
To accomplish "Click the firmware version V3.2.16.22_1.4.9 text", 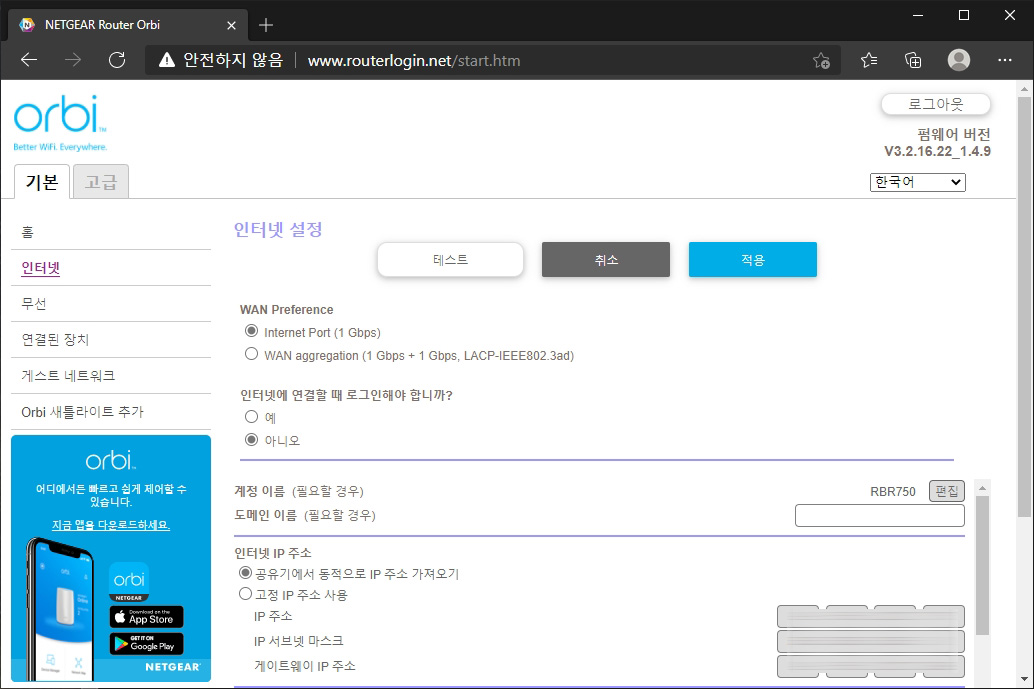I will [x=937, y=152].
